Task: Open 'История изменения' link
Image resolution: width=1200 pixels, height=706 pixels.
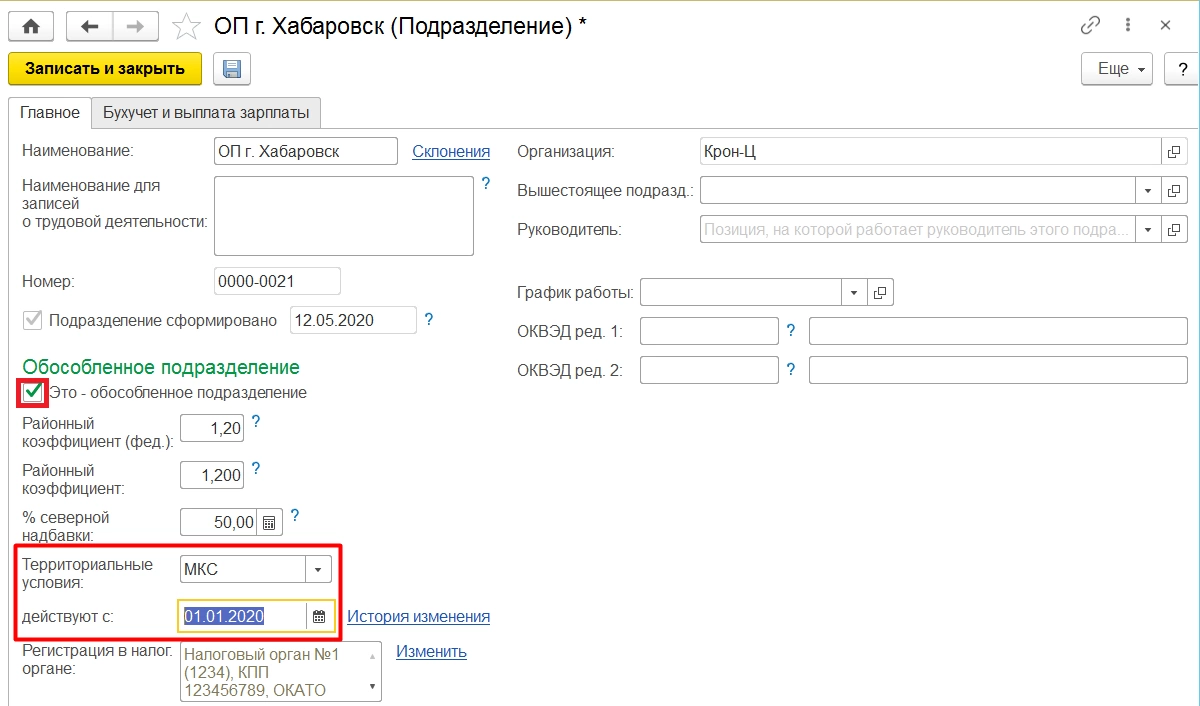Action: 418,617
